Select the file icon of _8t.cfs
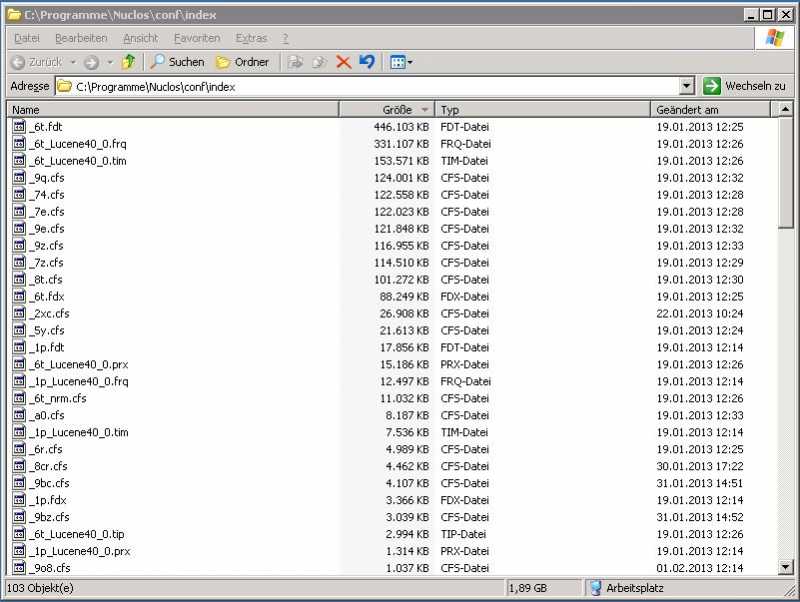800x602 pixels. (x=19, y=279)
